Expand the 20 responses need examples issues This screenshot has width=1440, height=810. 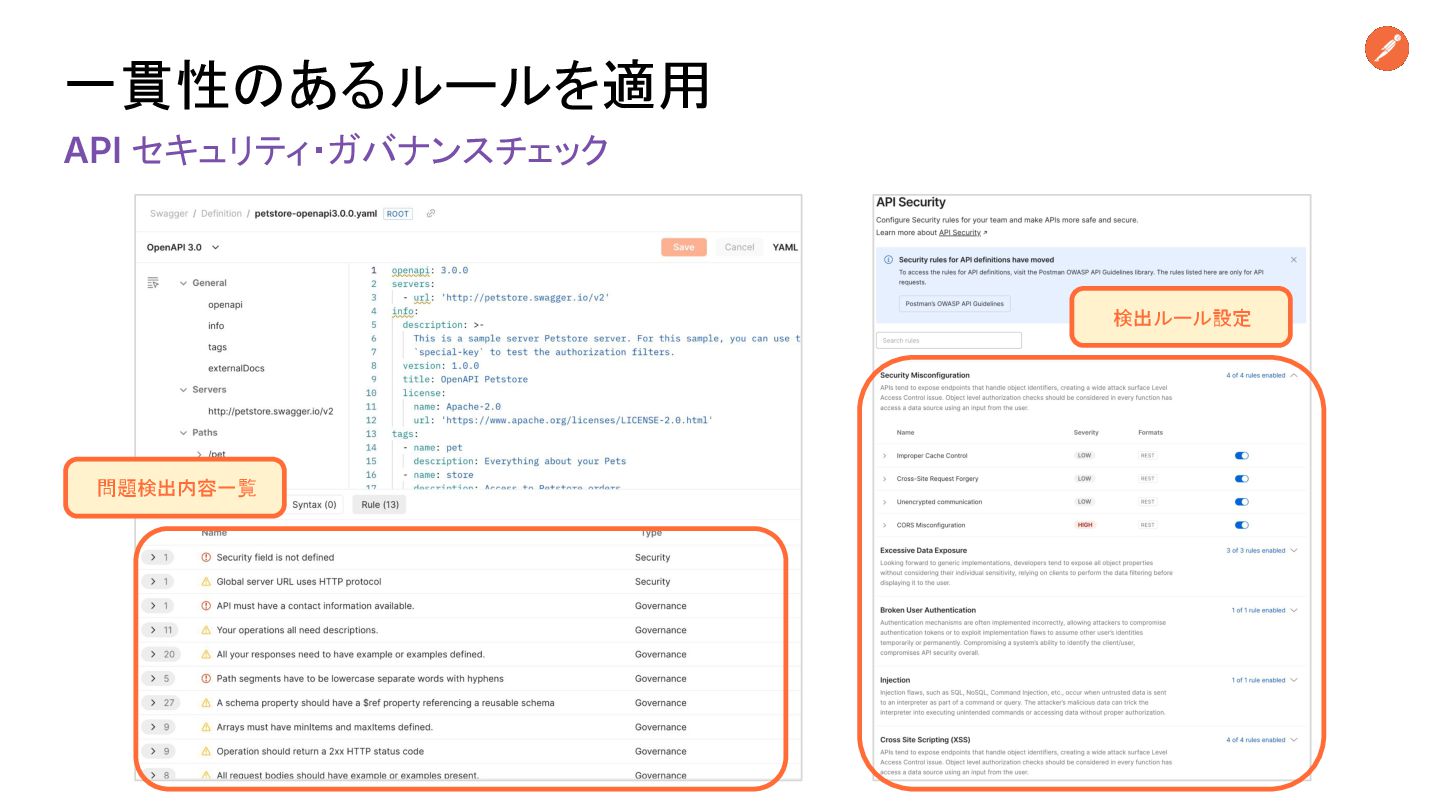coord(161,654)
